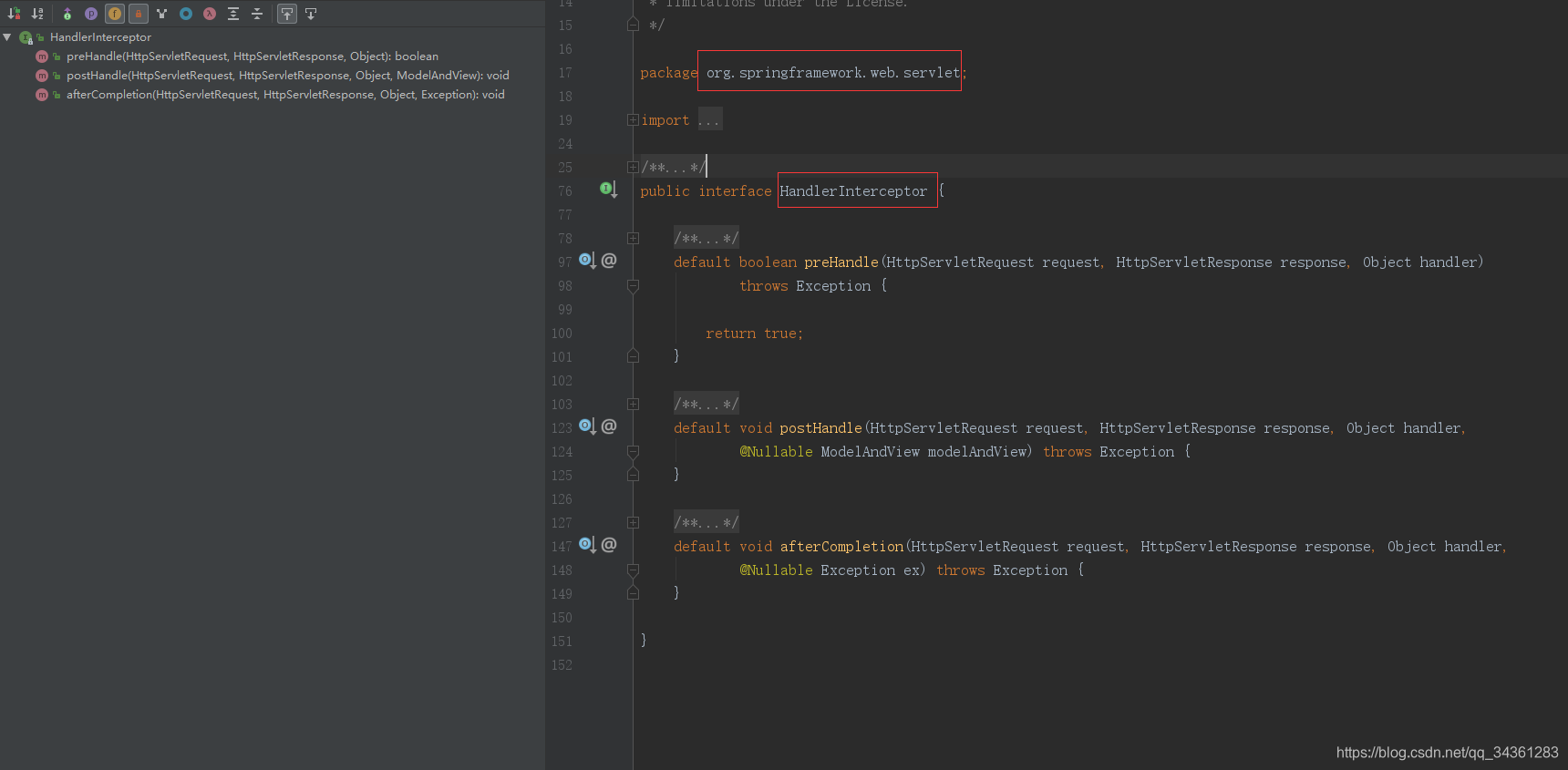Expand folded Javadoc marker on line 127

(x=633, y=522)
